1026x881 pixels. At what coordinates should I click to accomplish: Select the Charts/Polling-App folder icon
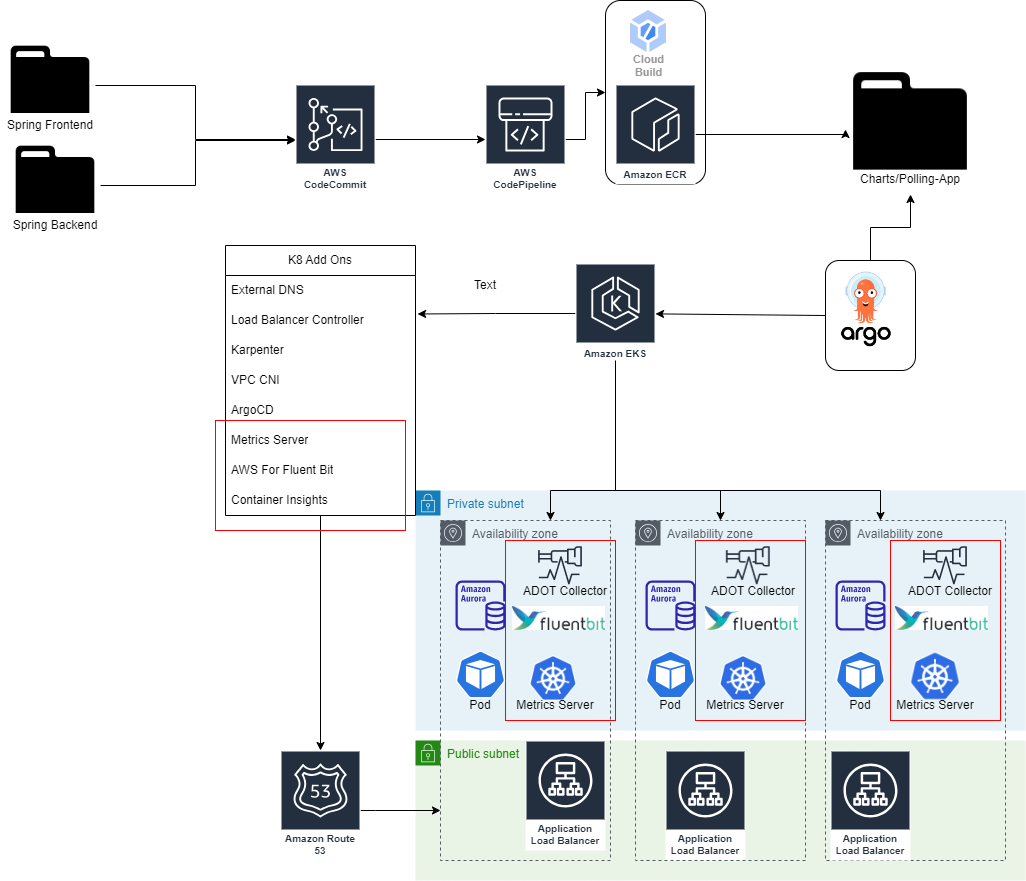pyautogui.click(x=910, y=121)
